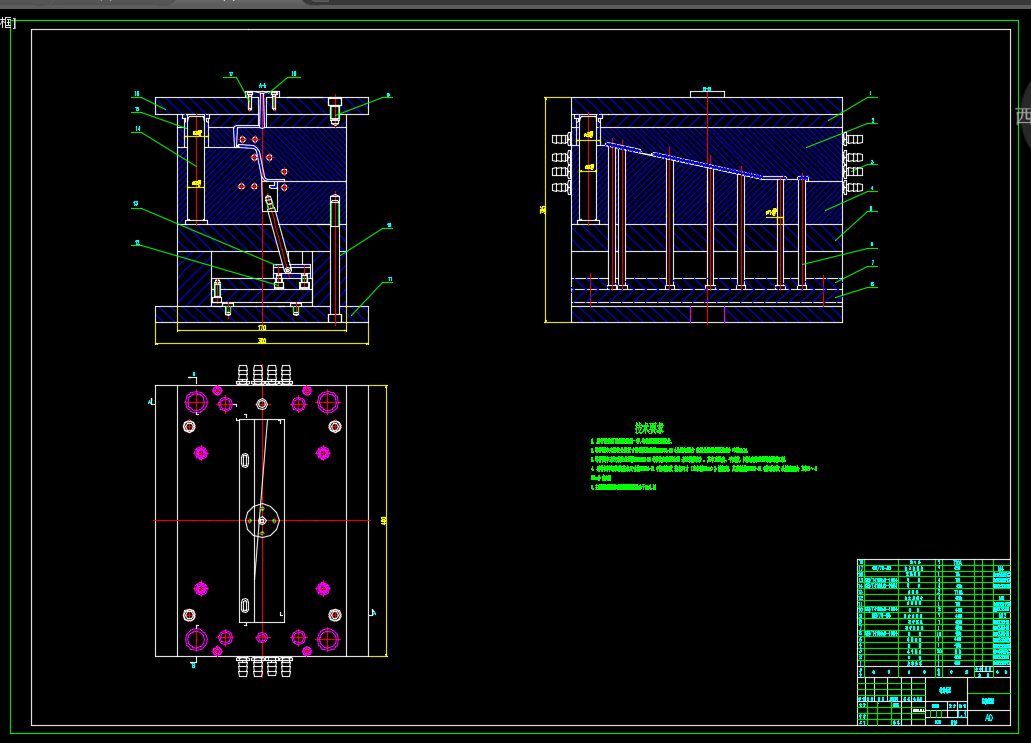Select the upper oval slot in cavity insert

(x=245, y=460)
